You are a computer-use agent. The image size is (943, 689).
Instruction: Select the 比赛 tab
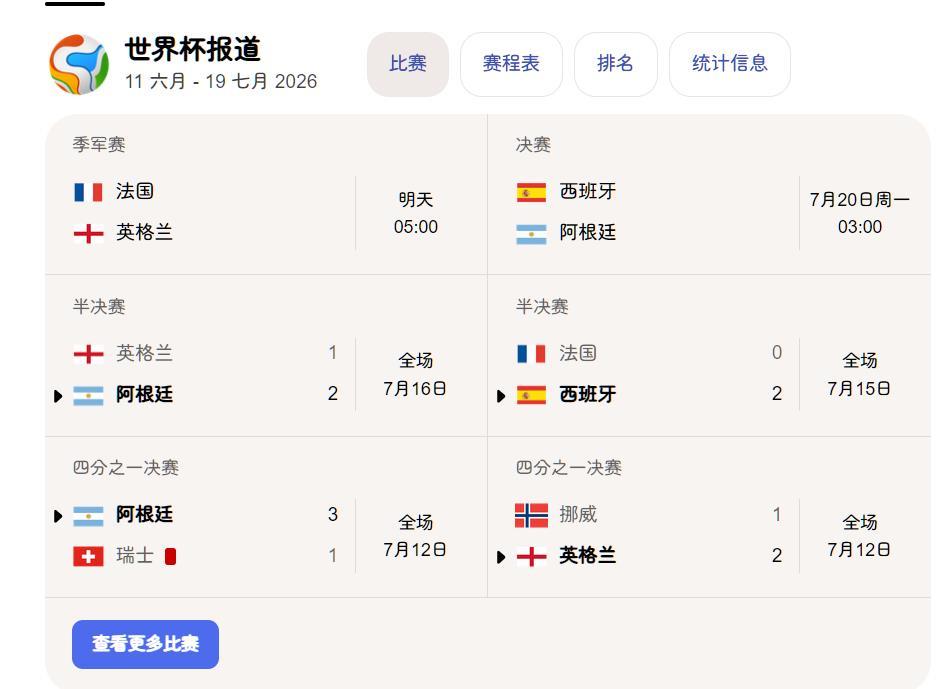(x=408, y=64)
